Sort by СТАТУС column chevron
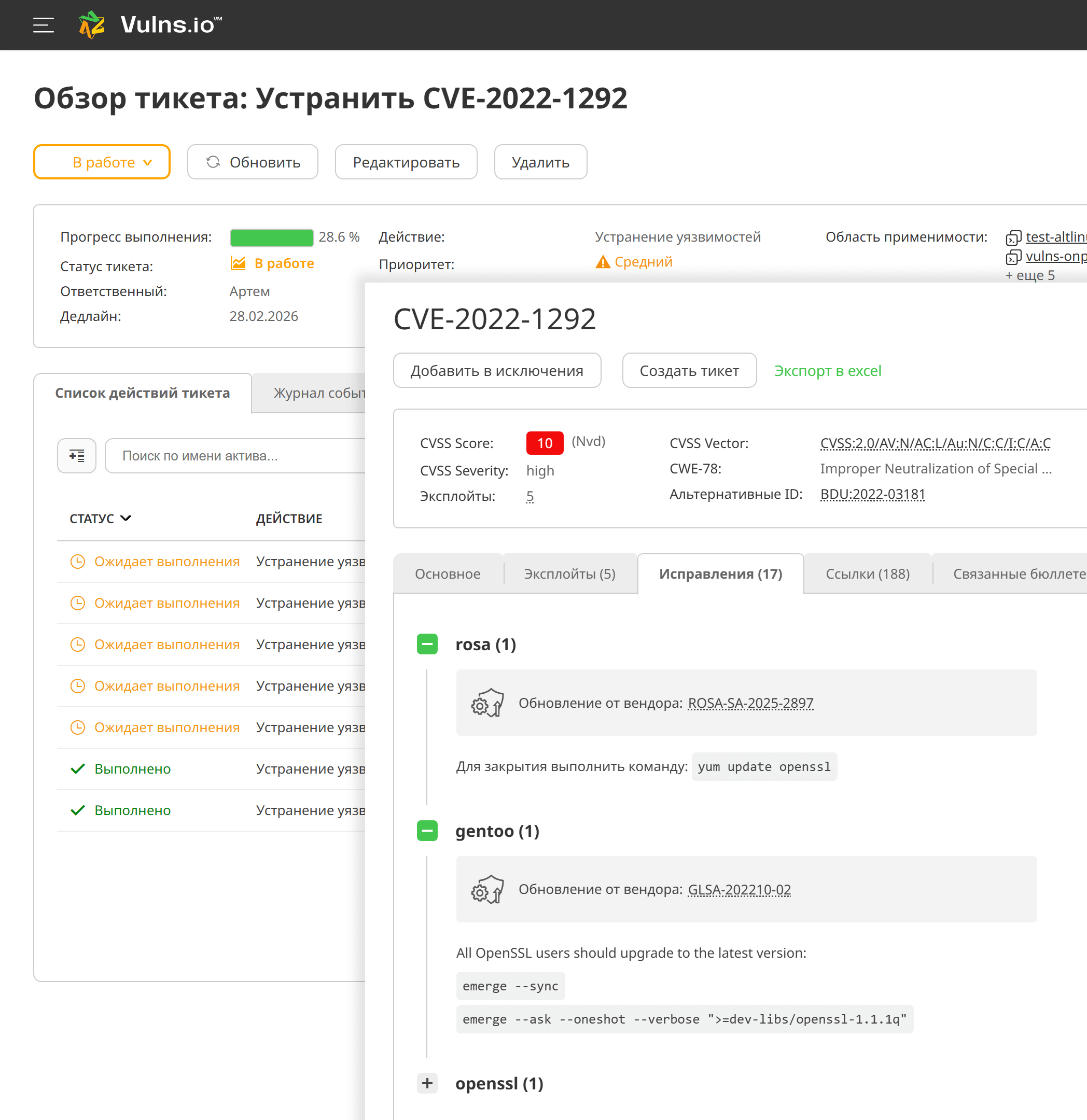The image size is (1087, 1120). (x=127, y=519)
